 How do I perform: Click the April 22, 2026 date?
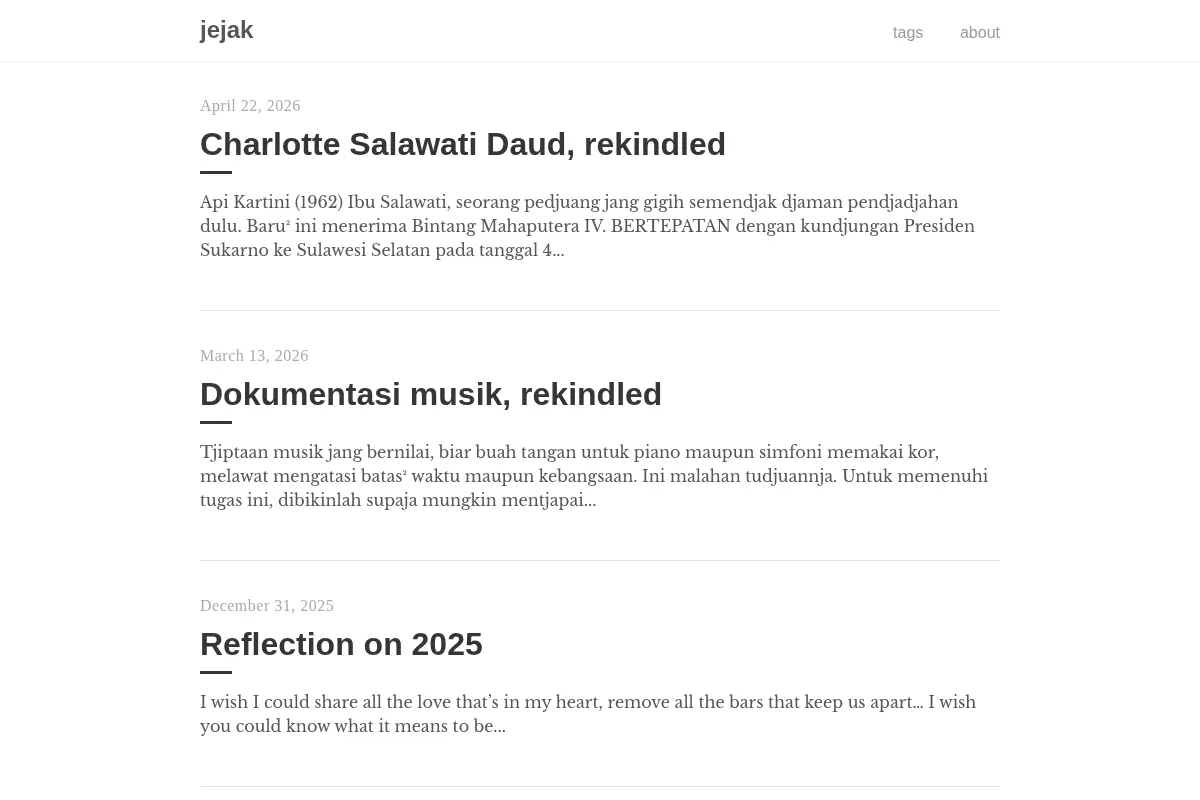(x=250, y=106)
